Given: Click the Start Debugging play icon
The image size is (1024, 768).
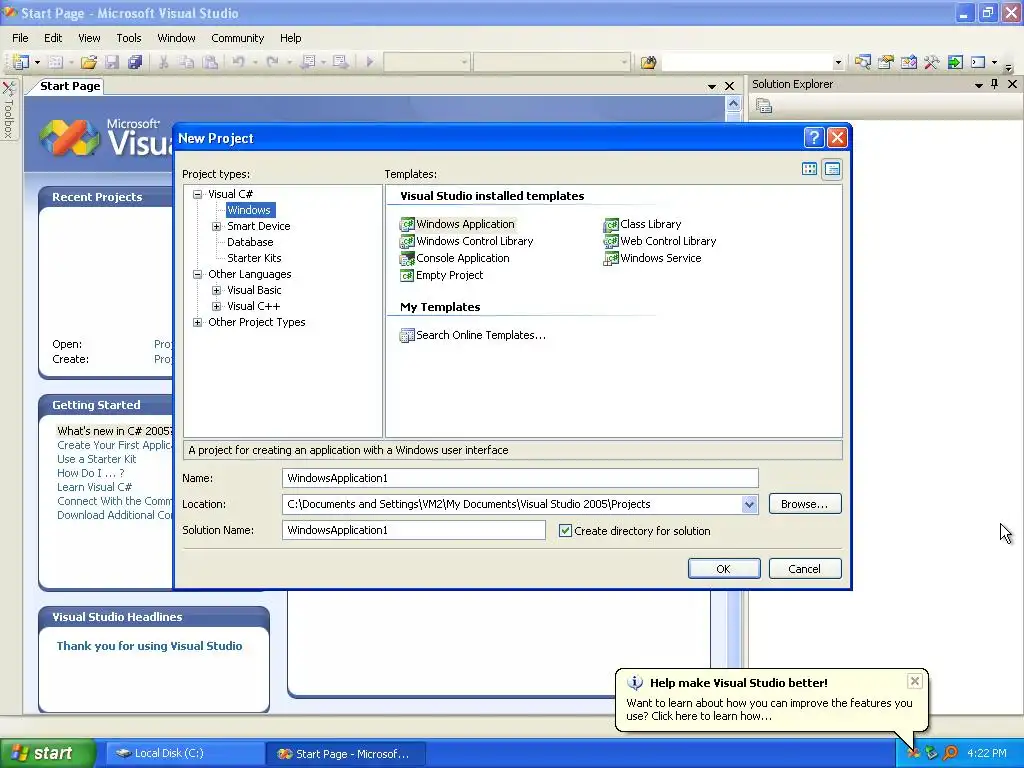Looking at the screenshot, I should (370, 62).
